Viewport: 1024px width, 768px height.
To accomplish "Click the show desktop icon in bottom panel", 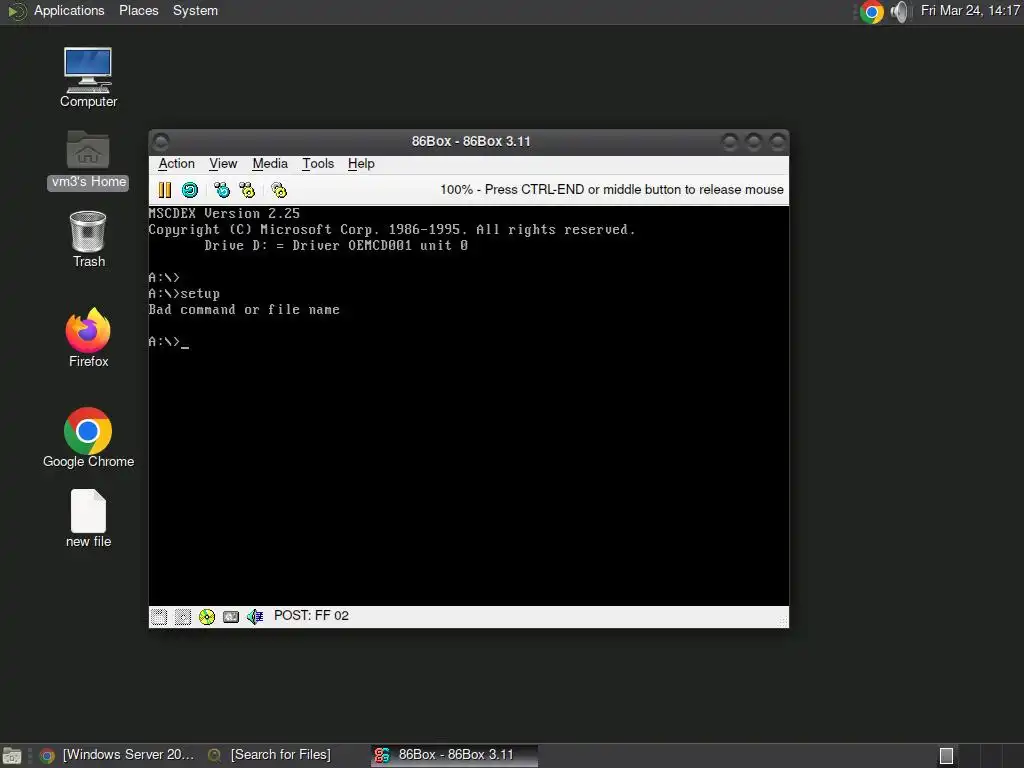I will coord(12,756).
